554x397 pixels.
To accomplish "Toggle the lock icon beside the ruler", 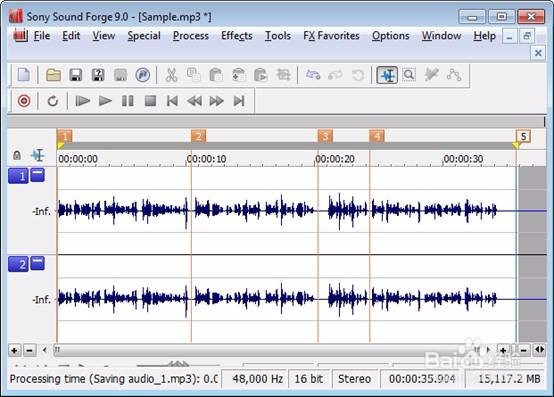I will coord(17,155).
